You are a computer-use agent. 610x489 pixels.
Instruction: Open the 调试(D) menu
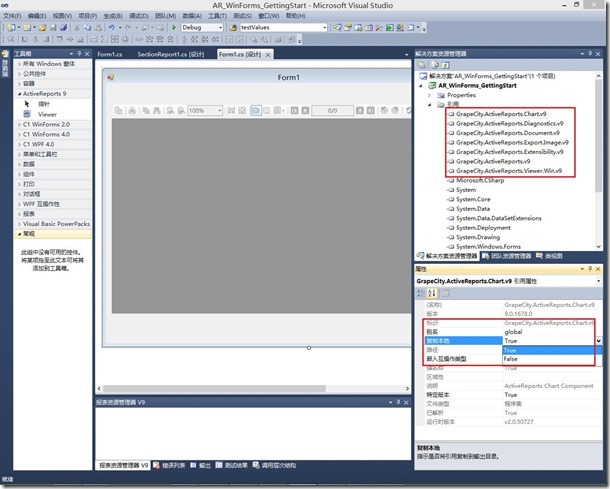[x=138, y=16]
